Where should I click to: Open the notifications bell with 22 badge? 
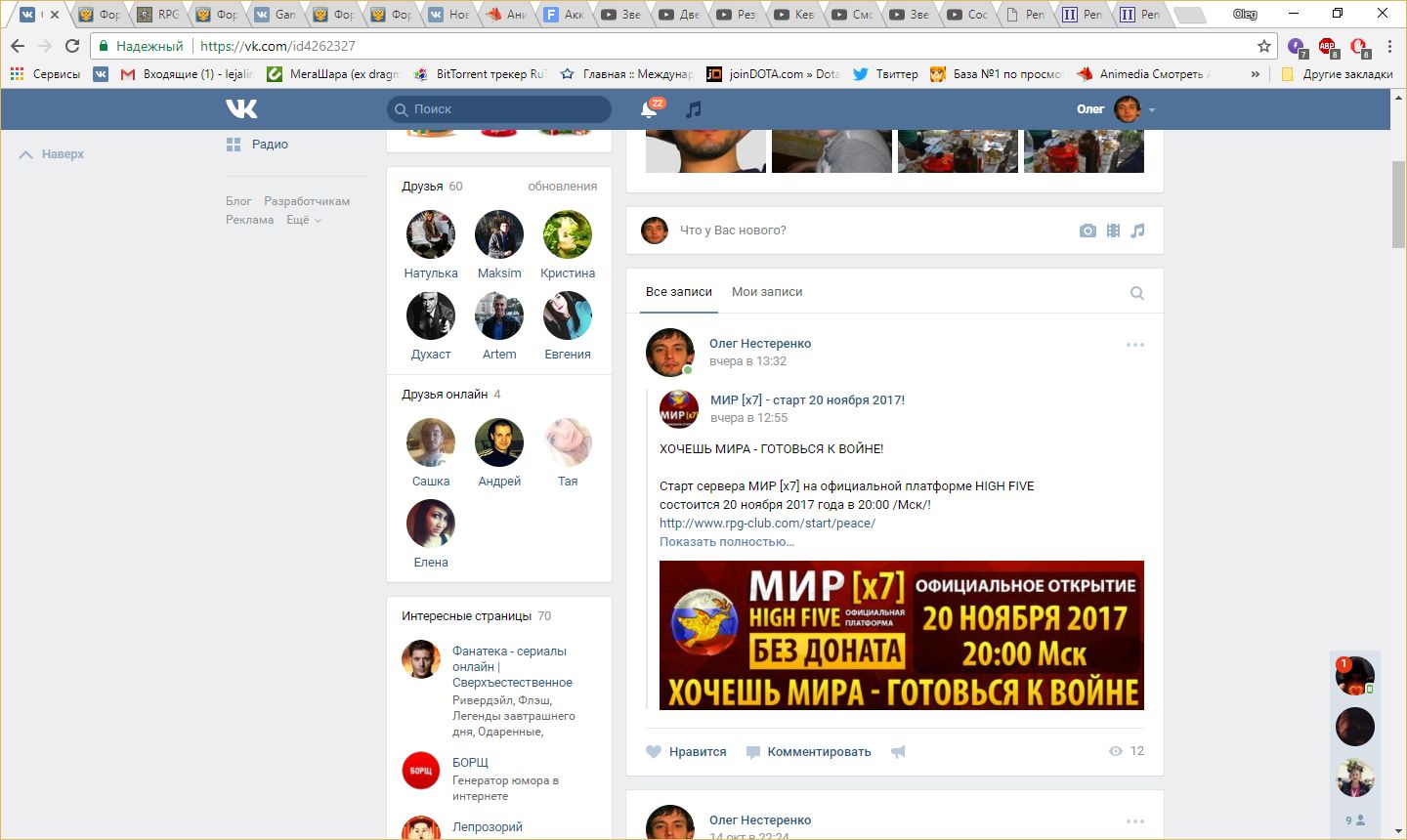(x=650, y=108)
